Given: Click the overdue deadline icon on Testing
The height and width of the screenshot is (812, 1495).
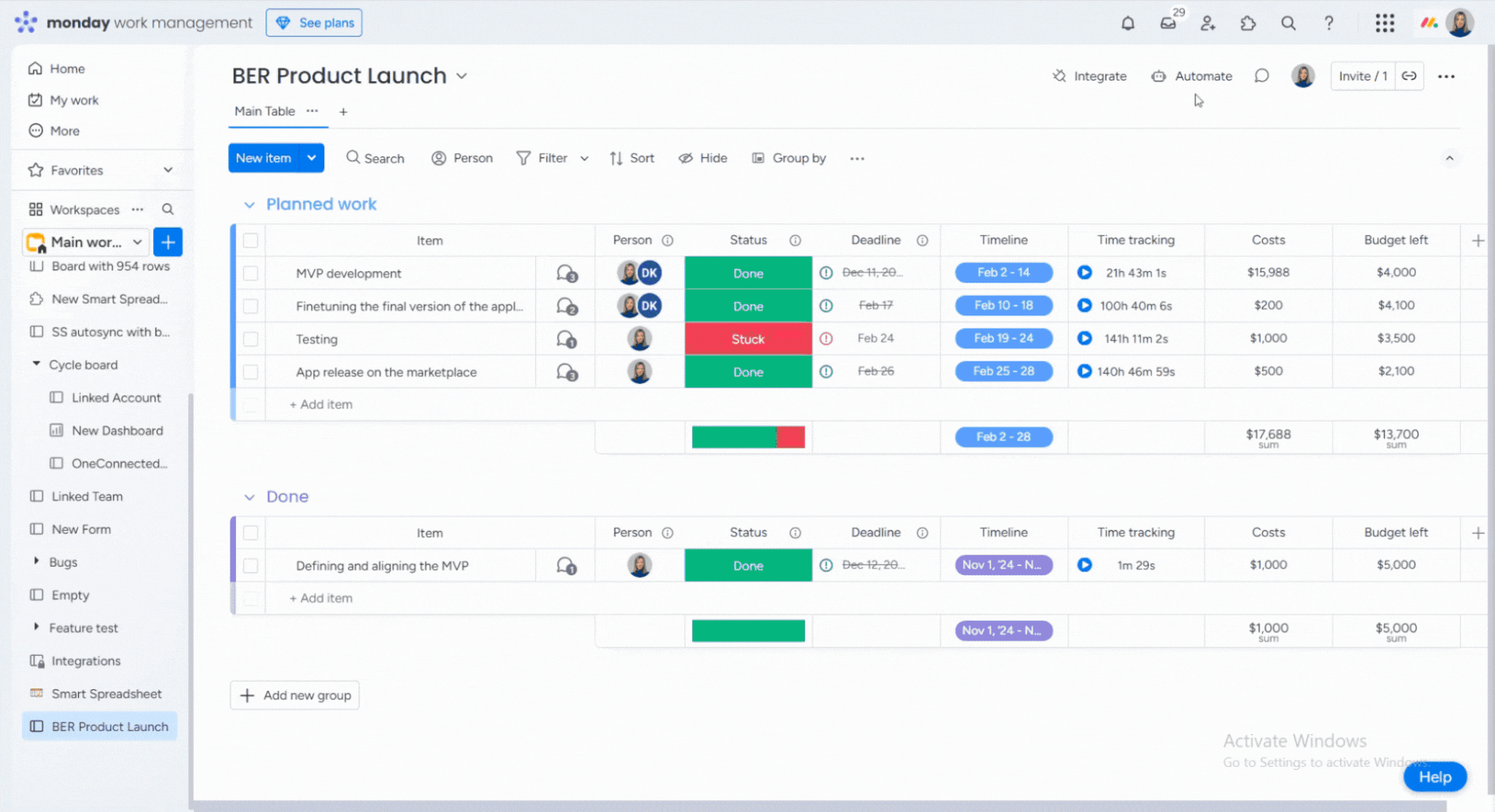Looking at the screenshot, I should click(826, 338).
